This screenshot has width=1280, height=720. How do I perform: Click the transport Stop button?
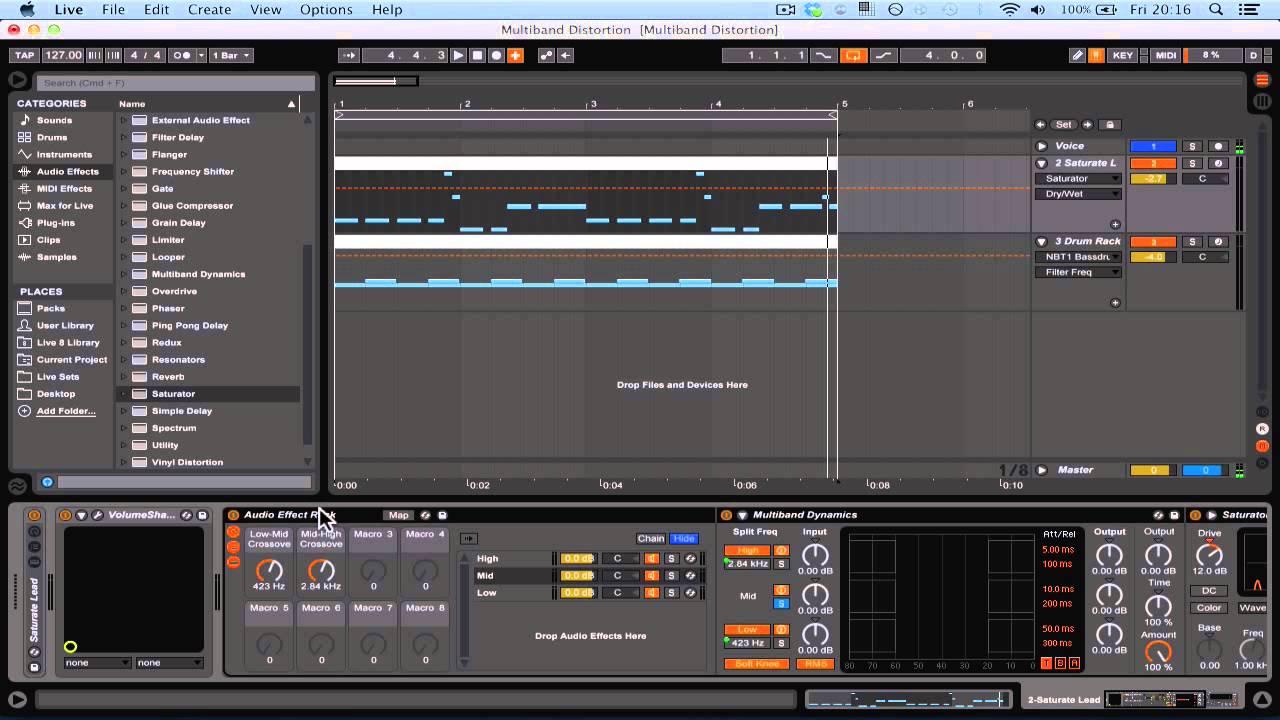(x=477, y=55)
